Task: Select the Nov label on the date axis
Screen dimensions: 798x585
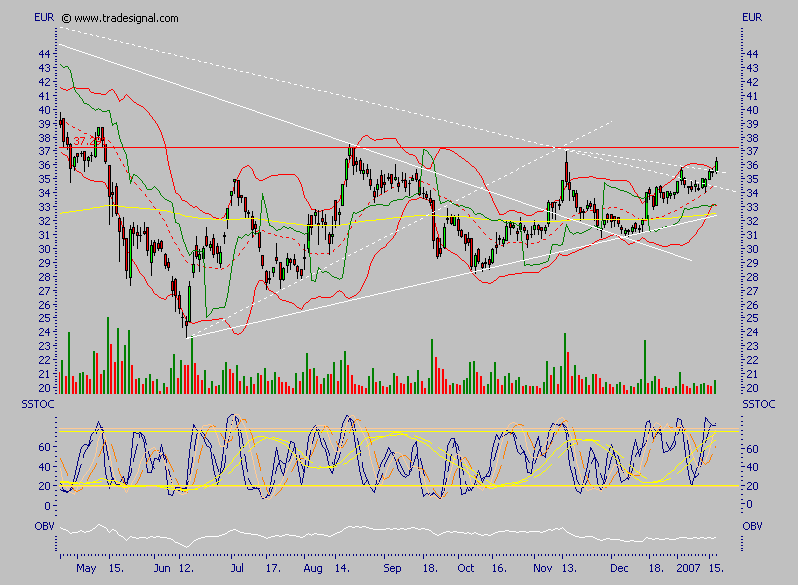Action: point(543,568)
